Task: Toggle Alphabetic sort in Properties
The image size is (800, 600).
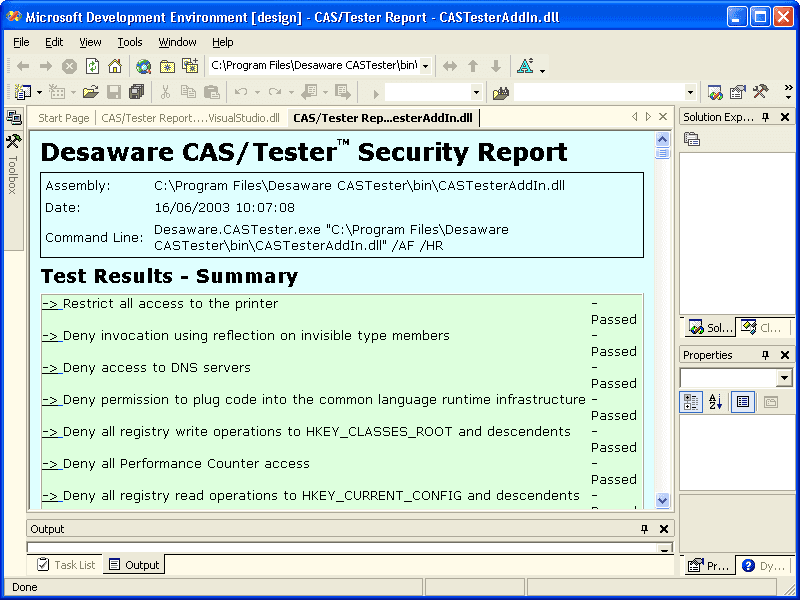Action: click(715, 402)
